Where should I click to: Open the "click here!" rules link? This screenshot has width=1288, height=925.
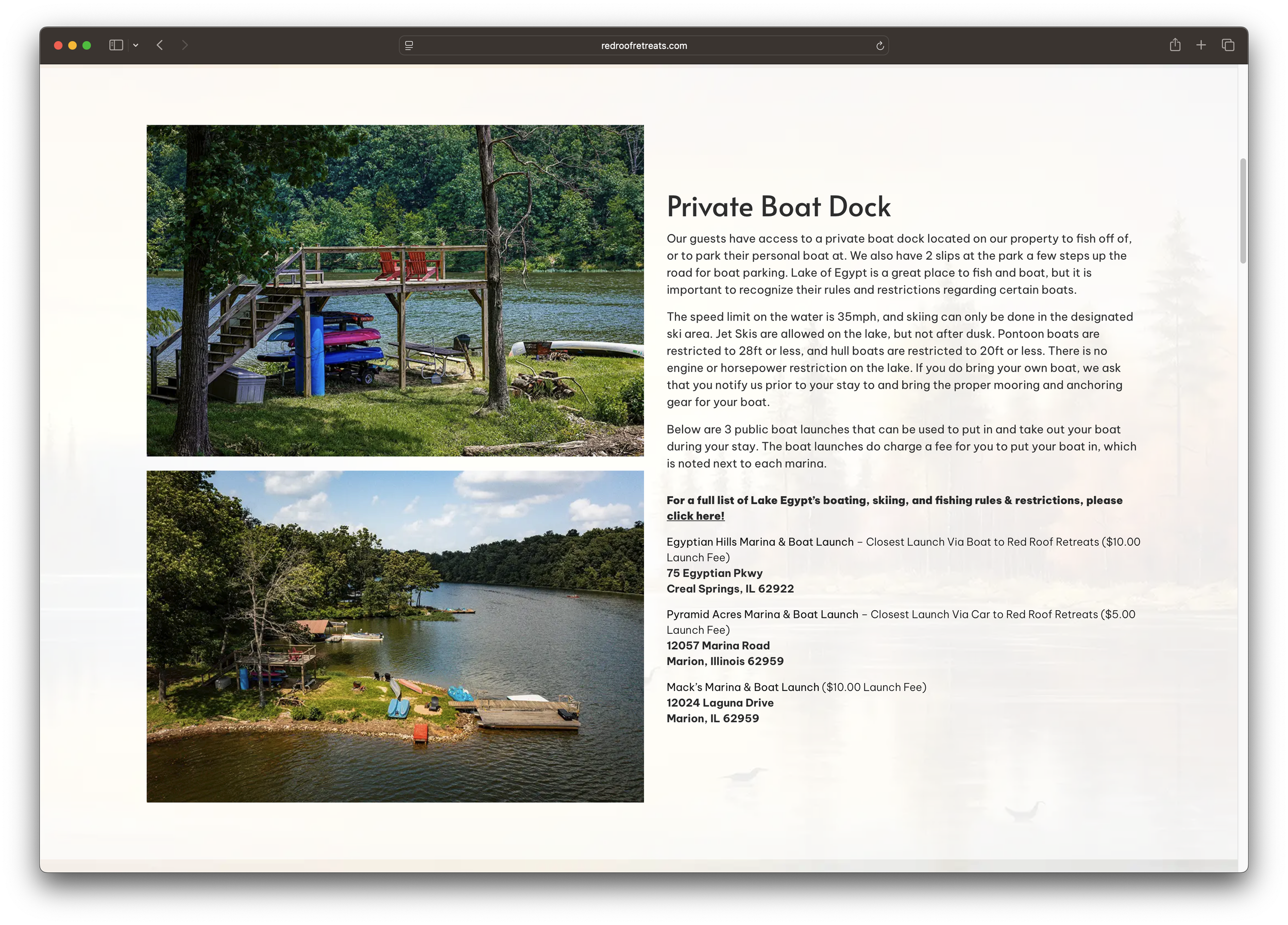[x=695, y=516]
